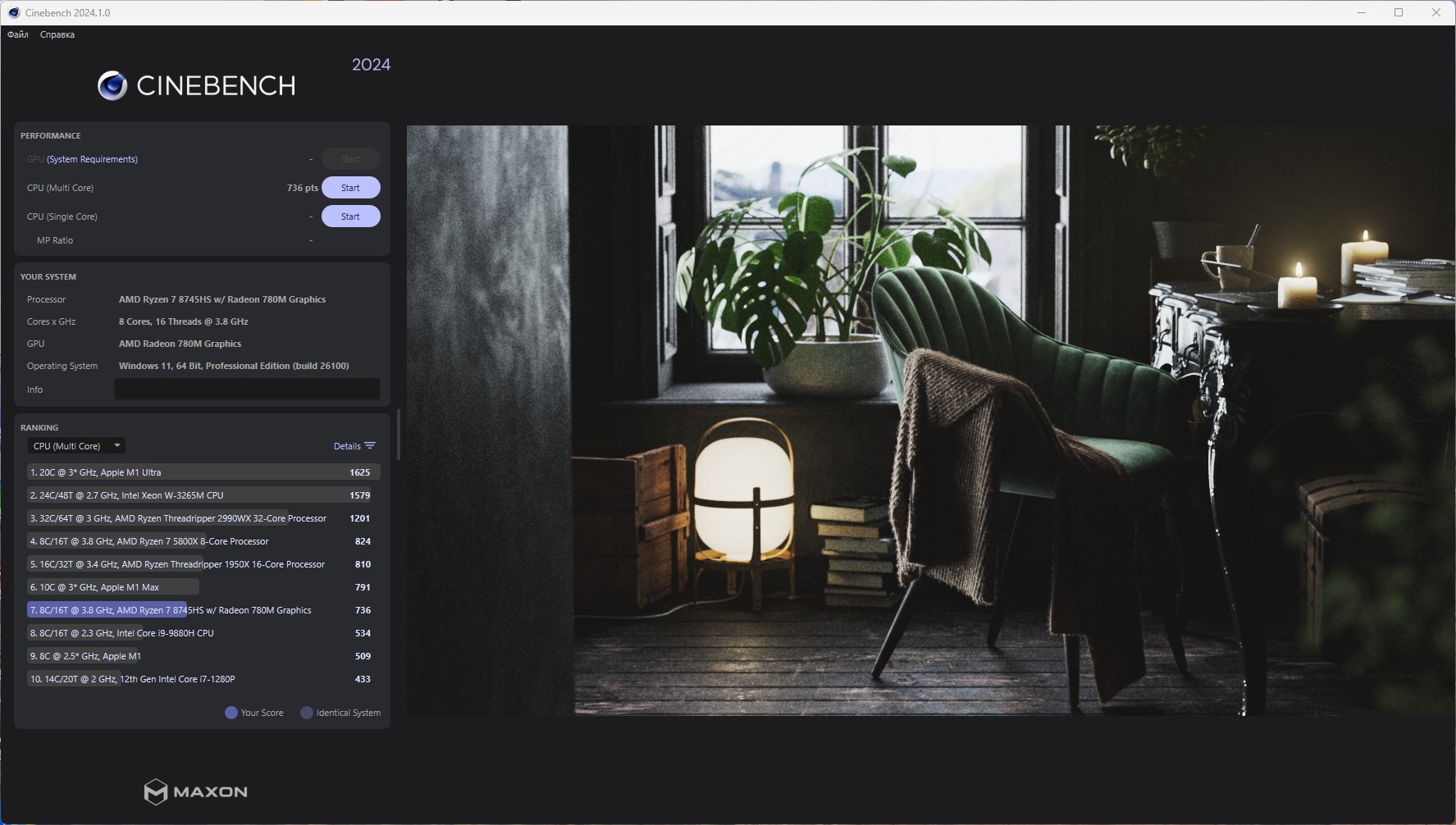Select the Threadripper 2990WX ranking row
Viewport: 1456px width, 825px height.
203,518
